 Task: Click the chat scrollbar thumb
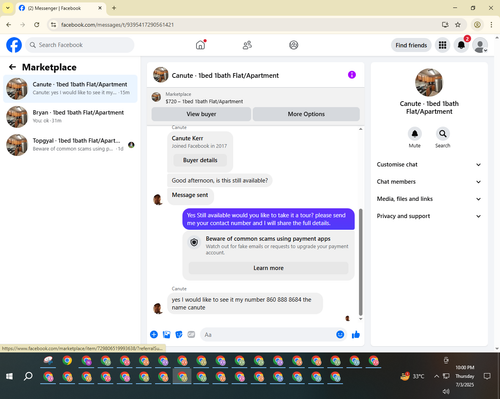click(360, 262)
